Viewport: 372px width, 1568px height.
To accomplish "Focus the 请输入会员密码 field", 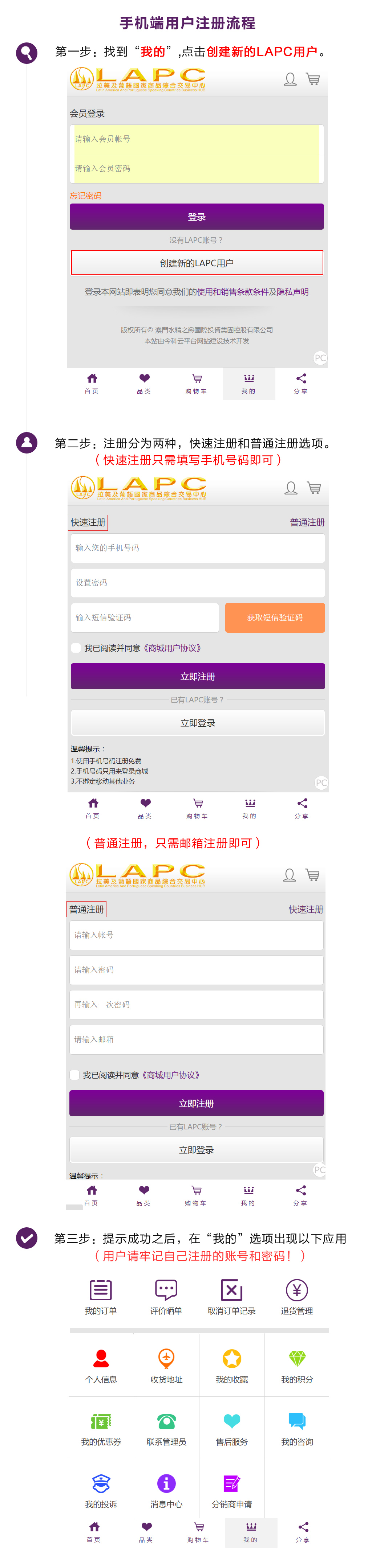I will click(x=197, y=169).
